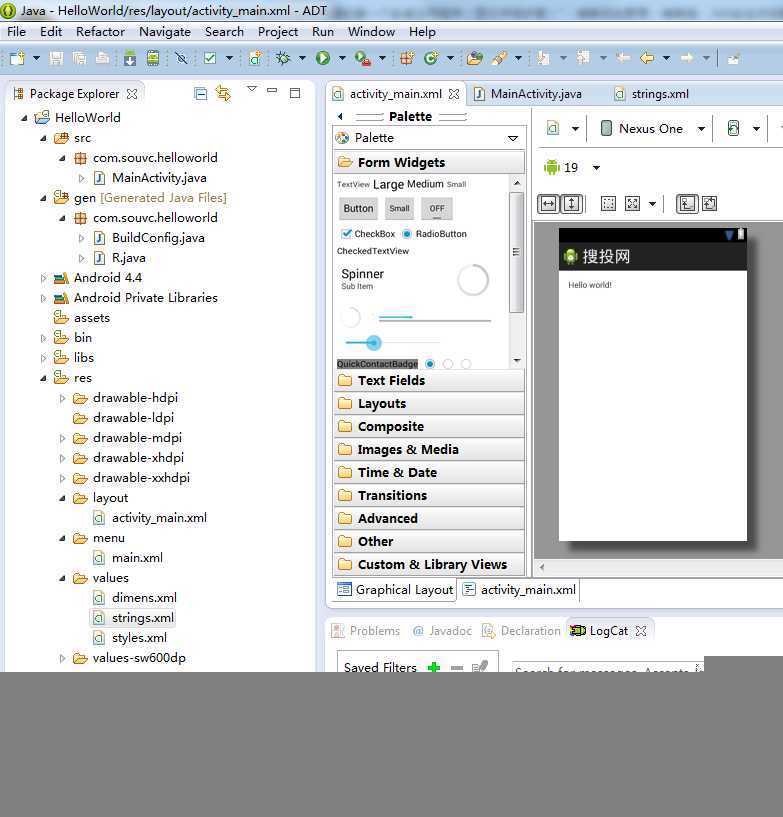Pick the Button widget in palette
Screen dimensions: 783x817
coord(358,208)
